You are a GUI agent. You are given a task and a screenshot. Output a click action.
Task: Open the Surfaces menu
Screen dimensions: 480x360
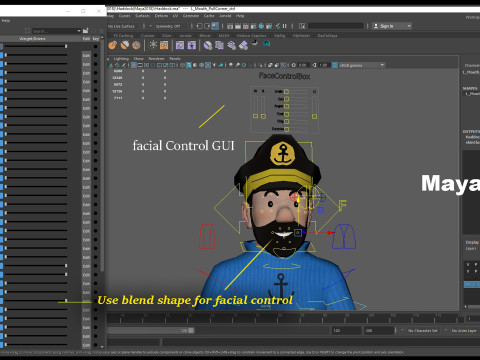[142, 16]
